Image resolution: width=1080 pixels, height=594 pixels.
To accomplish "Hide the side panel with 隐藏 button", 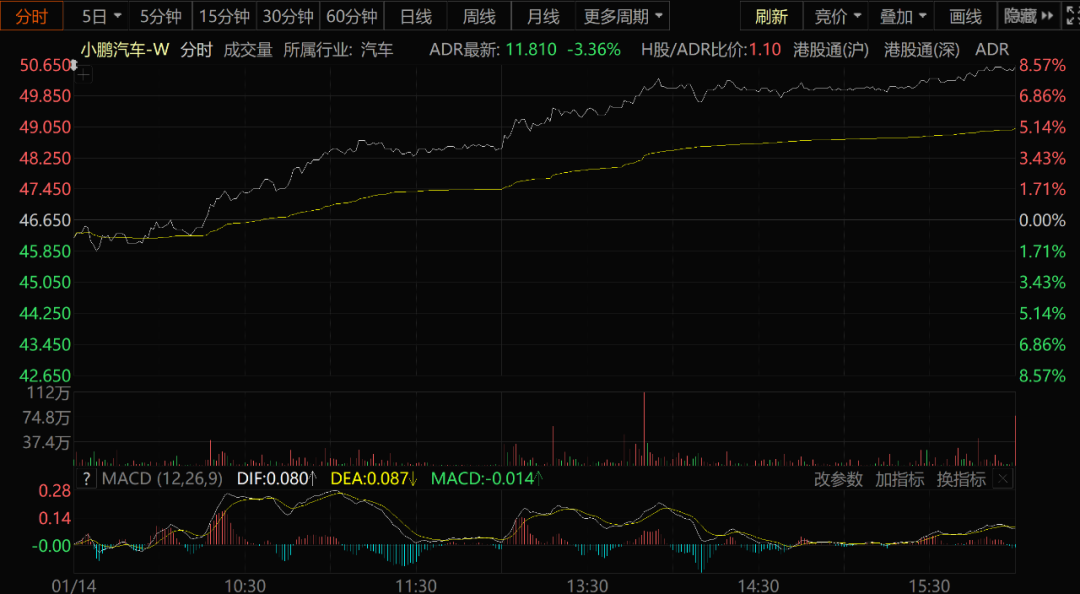I will pos(1029,16).
